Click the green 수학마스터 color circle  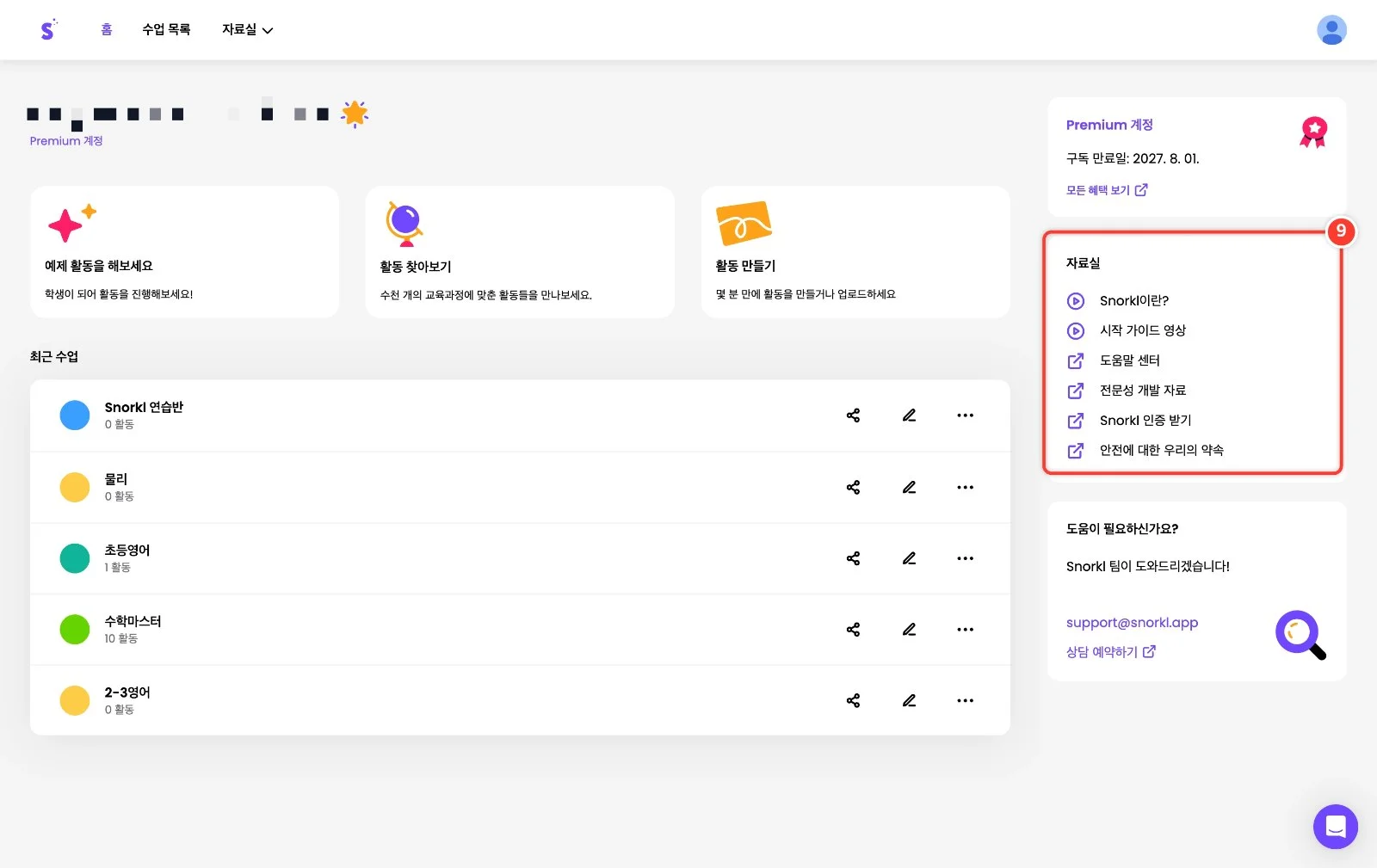pos(75,630)
